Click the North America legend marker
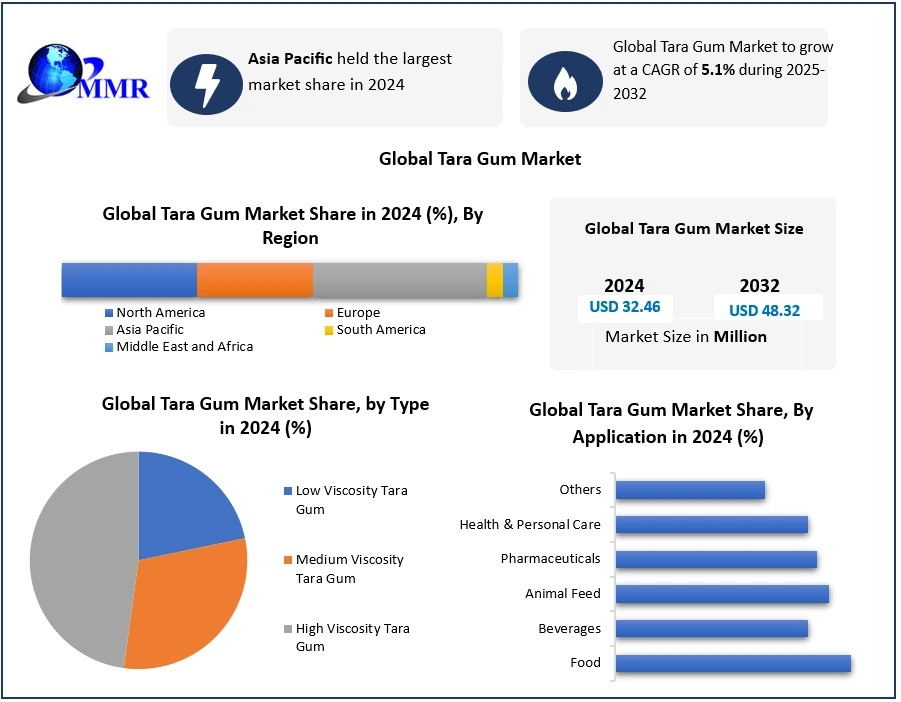The image size is (901, 702). (108, 313)
